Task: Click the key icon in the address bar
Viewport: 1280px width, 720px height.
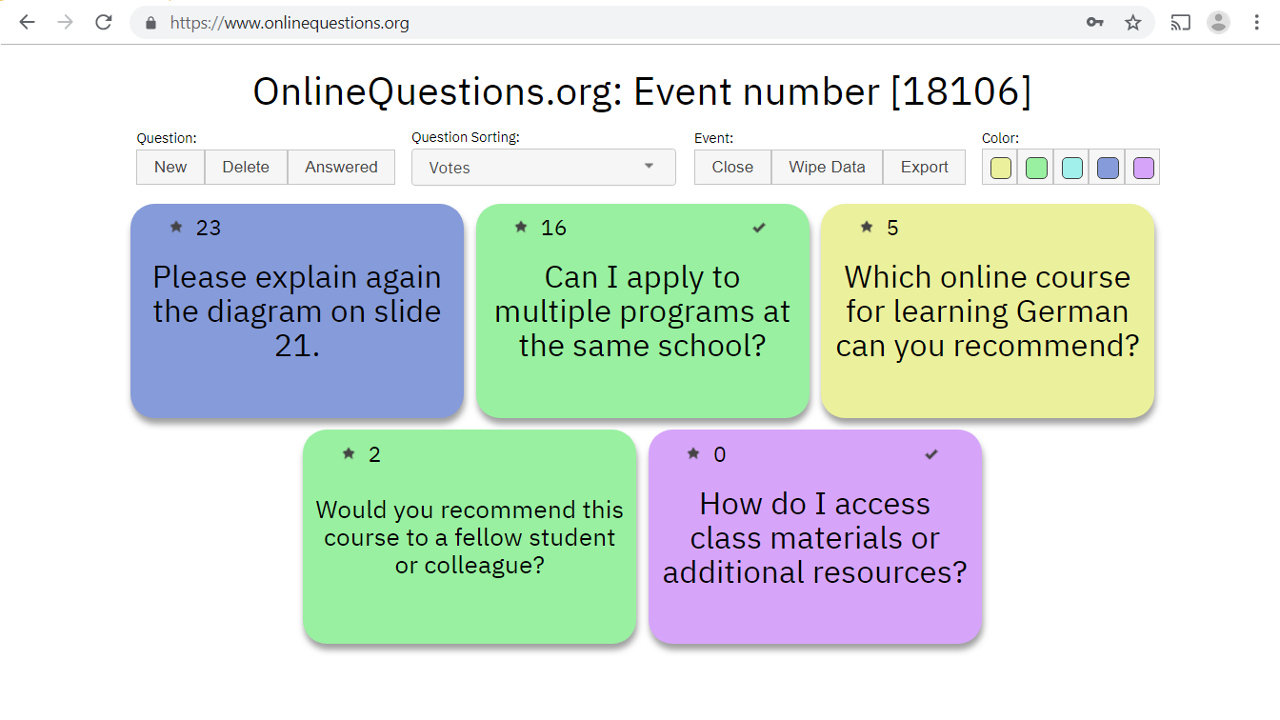Action: 1096,21
